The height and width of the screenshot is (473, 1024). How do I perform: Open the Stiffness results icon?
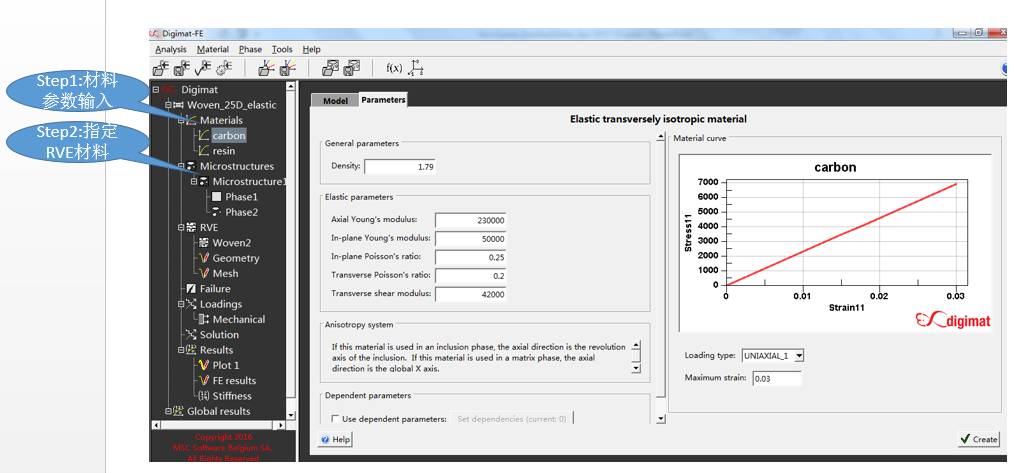point(204,396)
